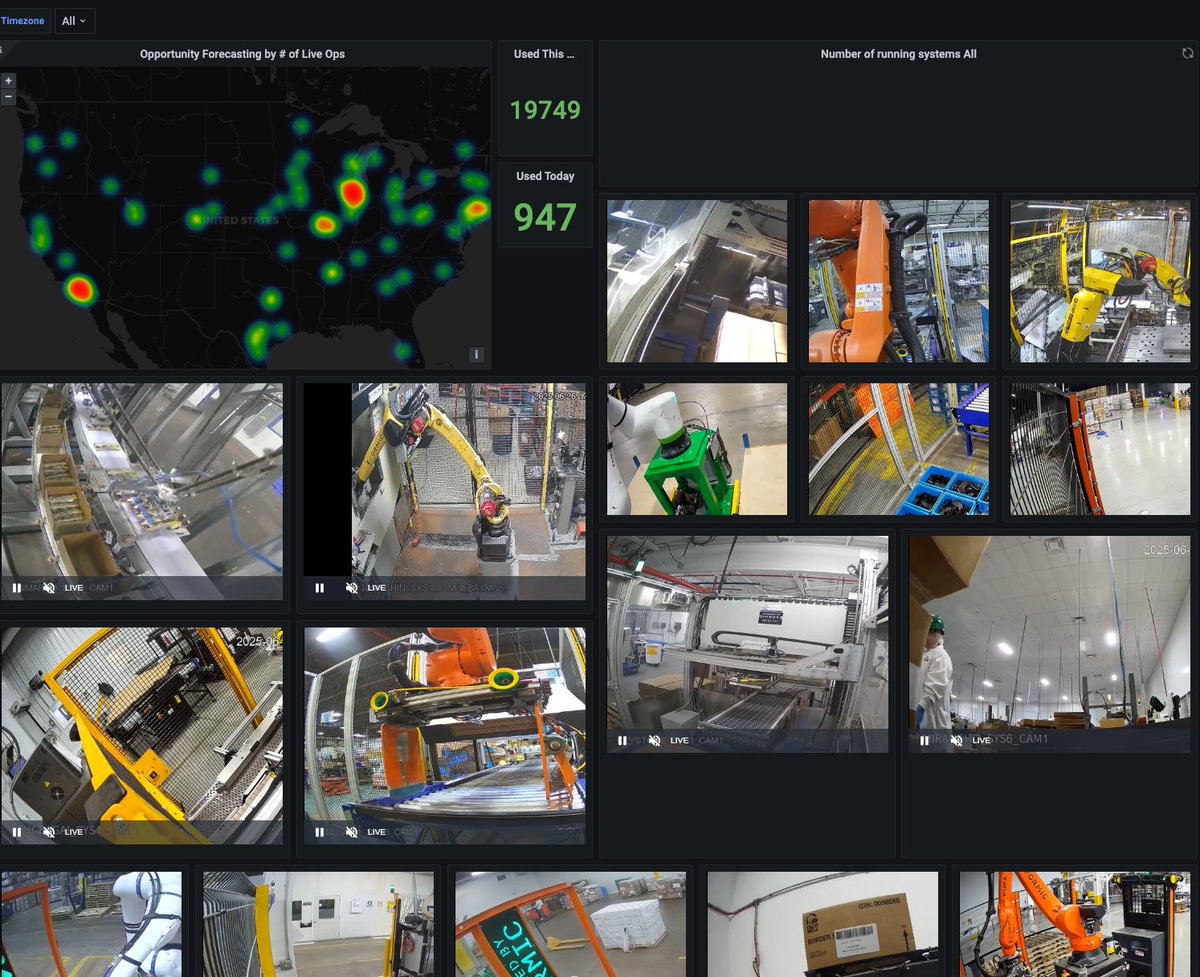Click the info icon on the map panel
Screen dimensions: 1200x977
[476, 354]
